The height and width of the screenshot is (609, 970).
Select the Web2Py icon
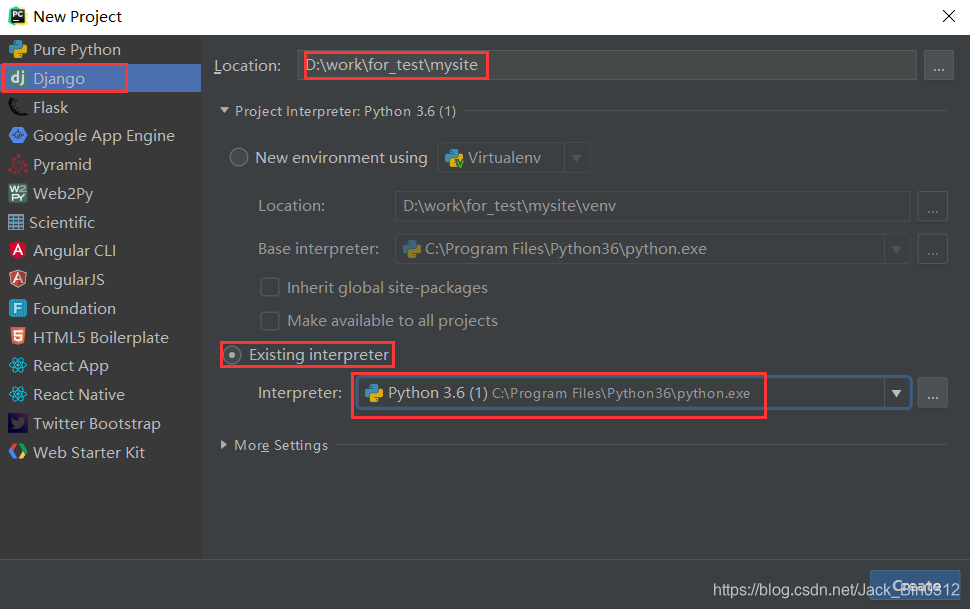pos(17,193)
